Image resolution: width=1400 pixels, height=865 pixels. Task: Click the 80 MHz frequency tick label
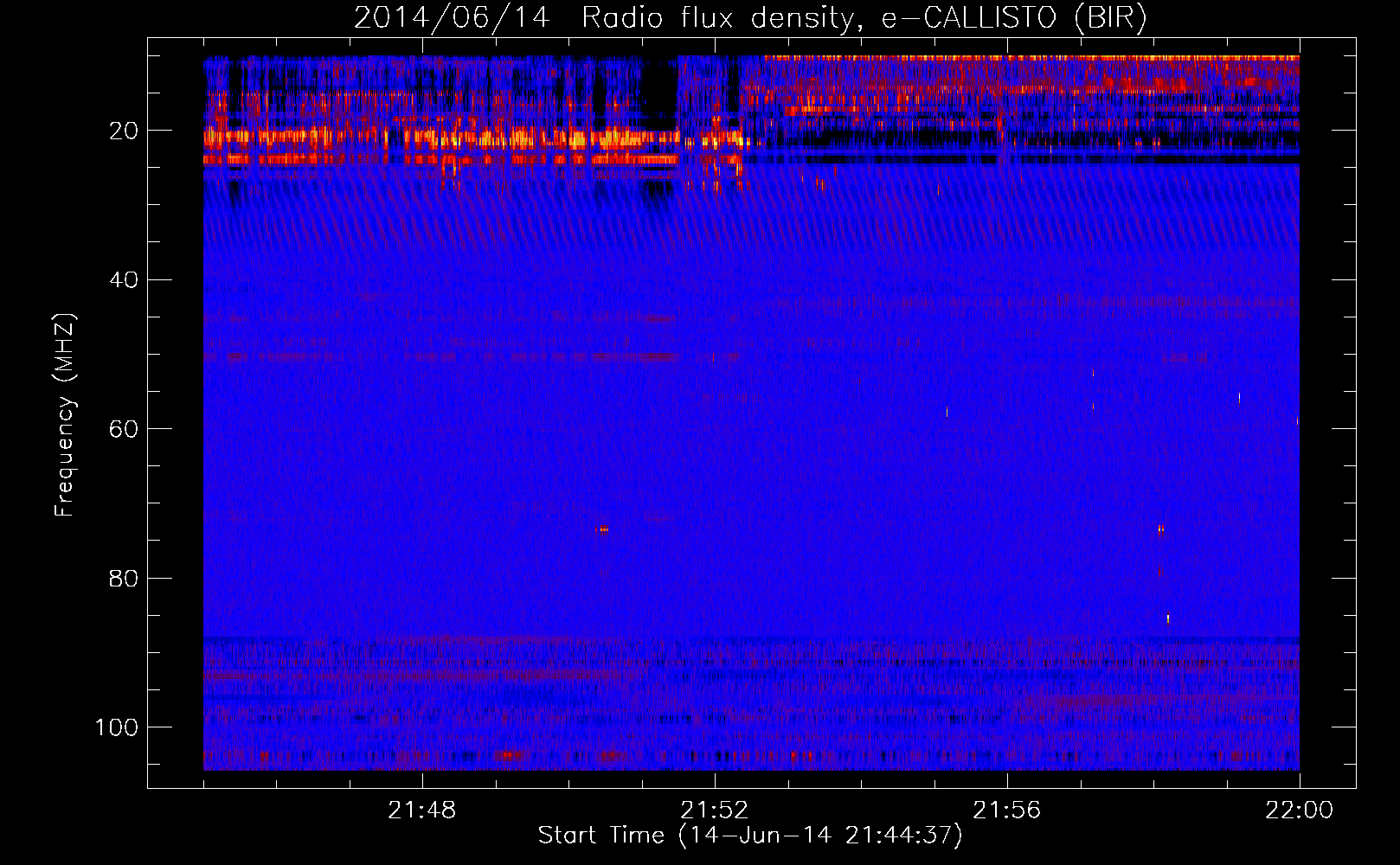(124, 579)
